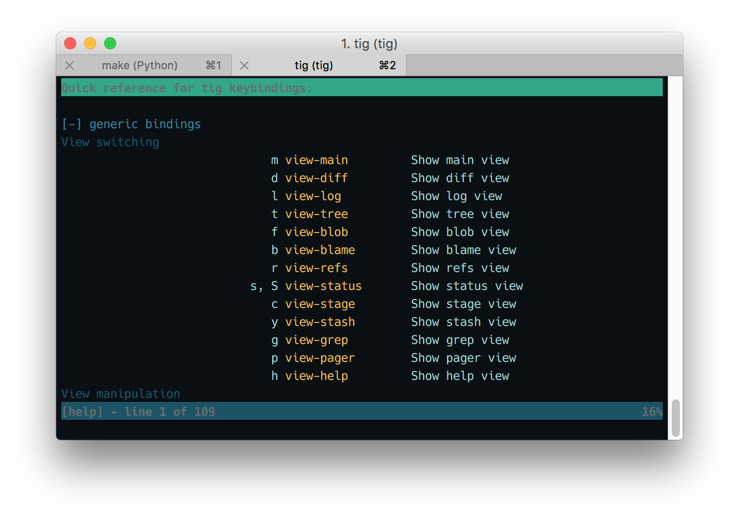The height and width of the screenshot is (520, 739).
Task: Close the tig (tig) tab
Action: (x=244, y=66)
